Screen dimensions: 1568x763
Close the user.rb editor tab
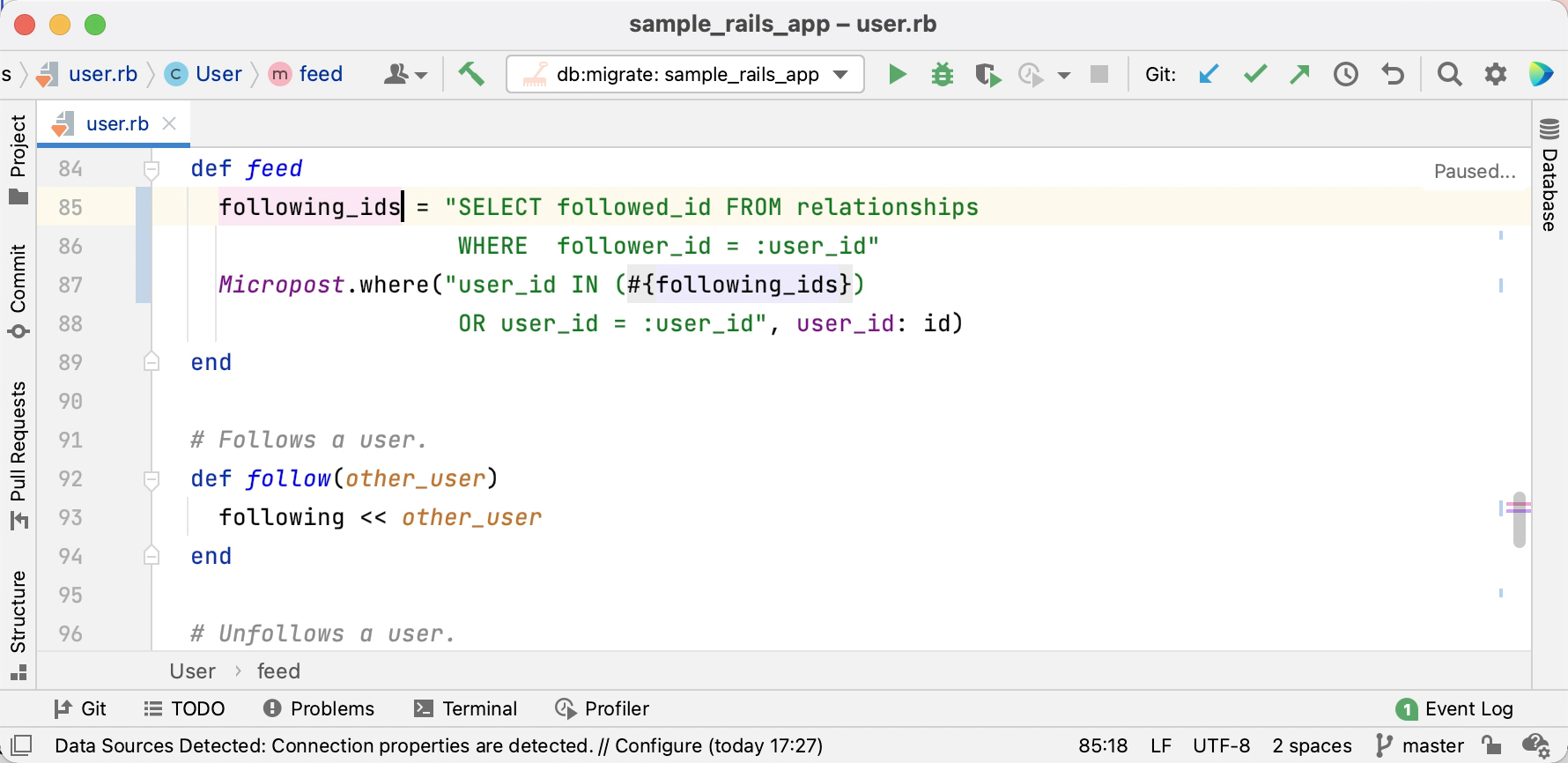pyautogui.click(x=170, y=123)
